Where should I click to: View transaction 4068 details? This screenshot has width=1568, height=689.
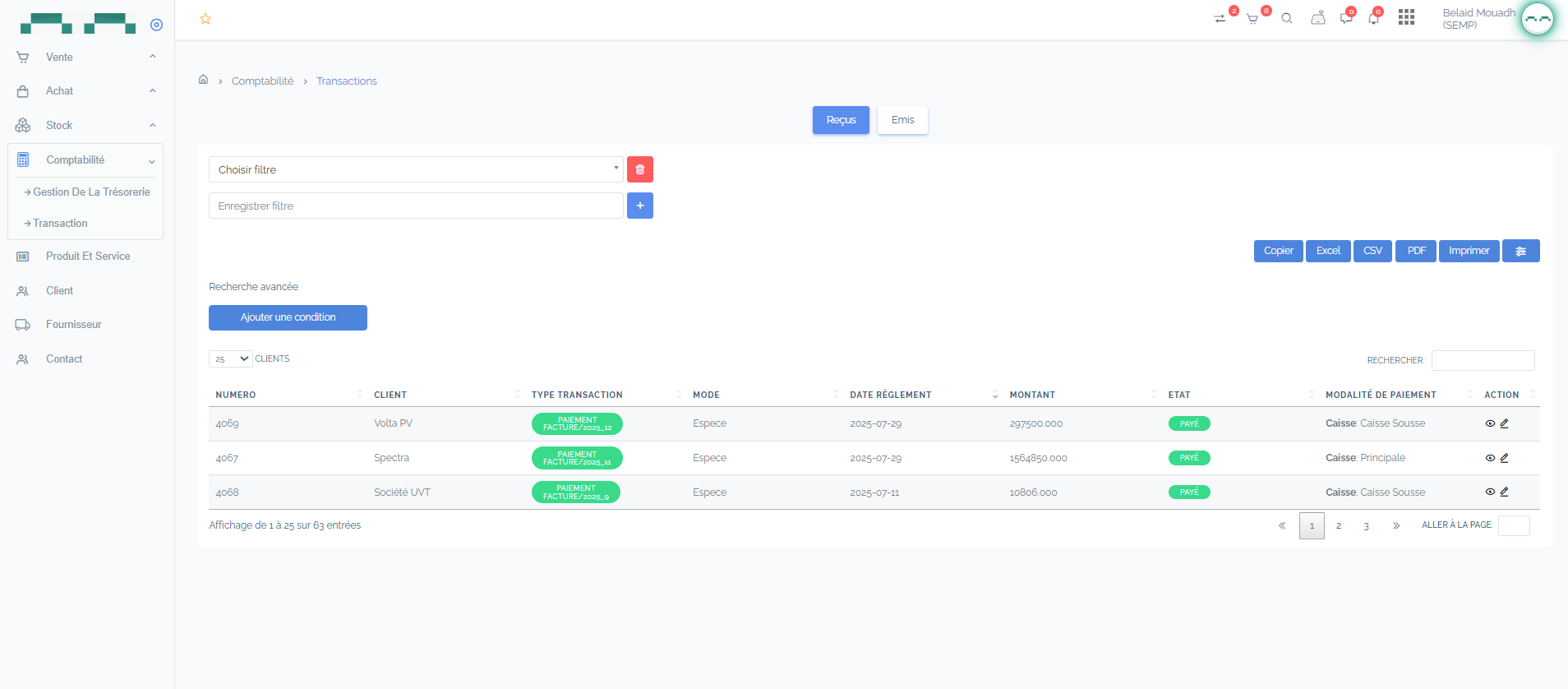(x=1490, y=492)
